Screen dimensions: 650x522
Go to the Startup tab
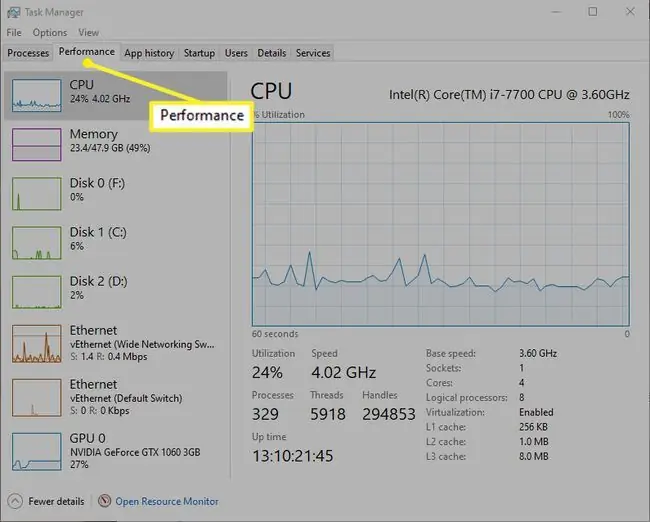click(x=199, y=53)
